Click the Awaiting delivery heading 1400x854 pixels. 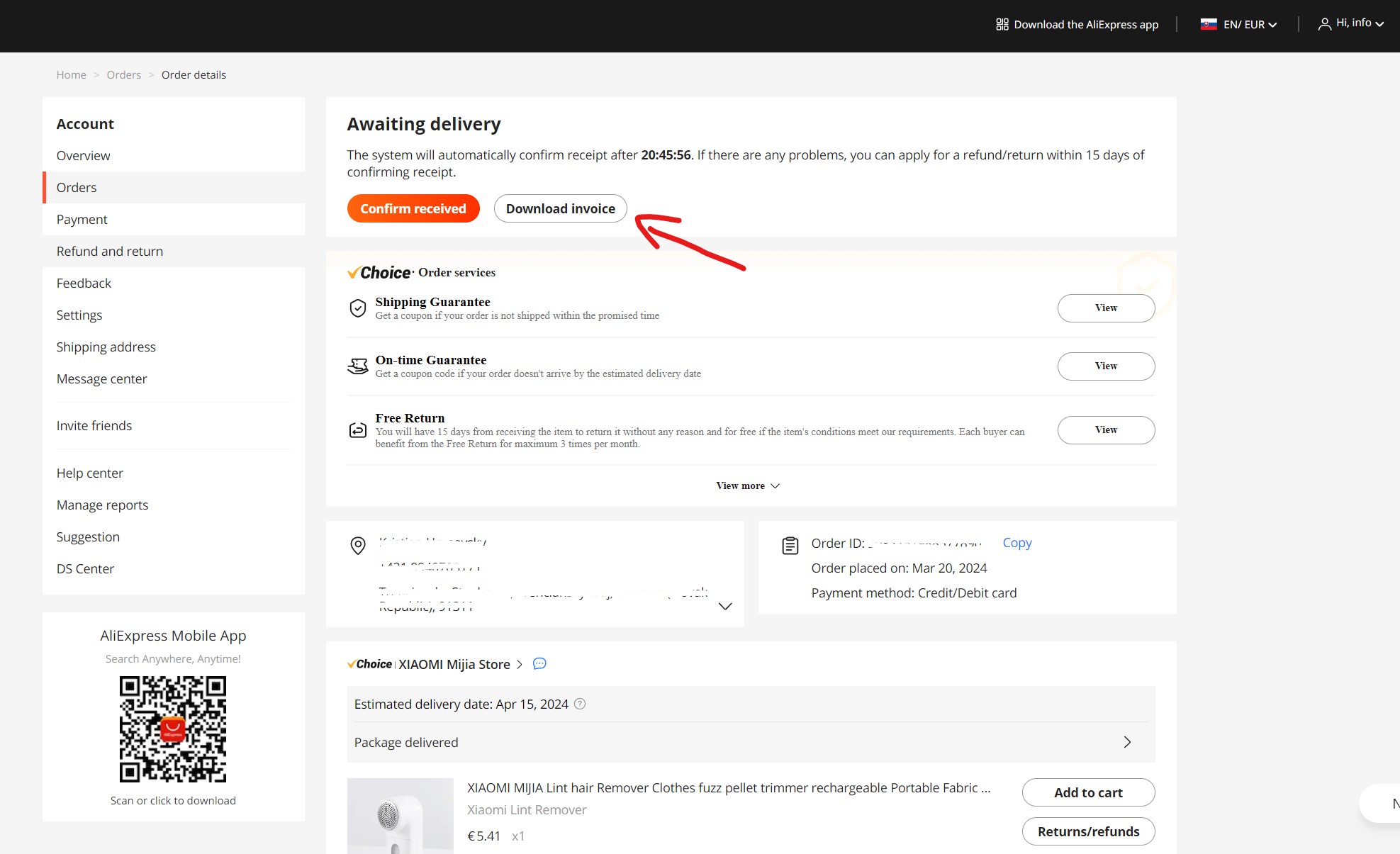tap(424, 125)
